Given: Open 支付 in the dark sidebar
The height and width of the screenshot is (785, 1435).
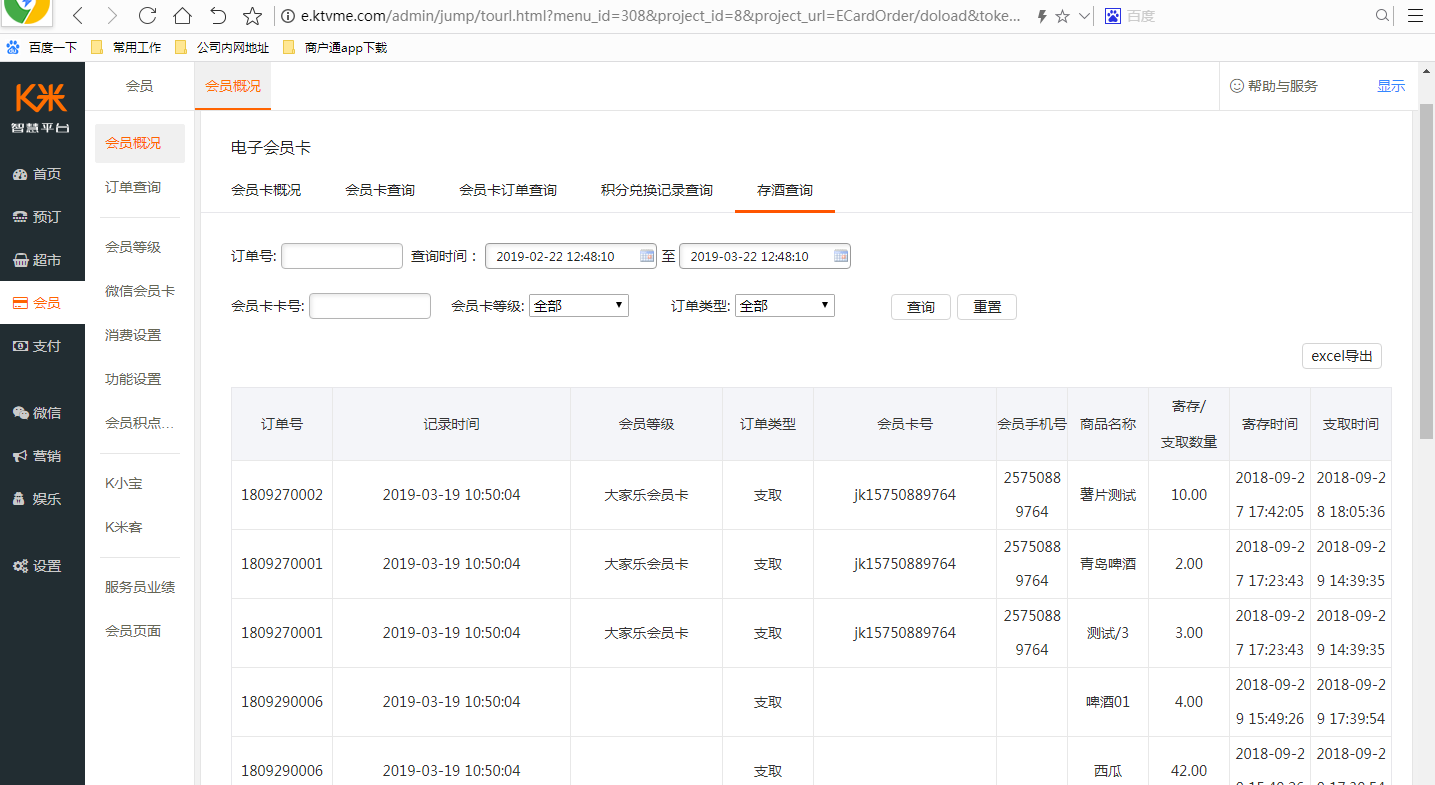Looking at the screenshot, I should pyautogui.click(x=42, y=346).
